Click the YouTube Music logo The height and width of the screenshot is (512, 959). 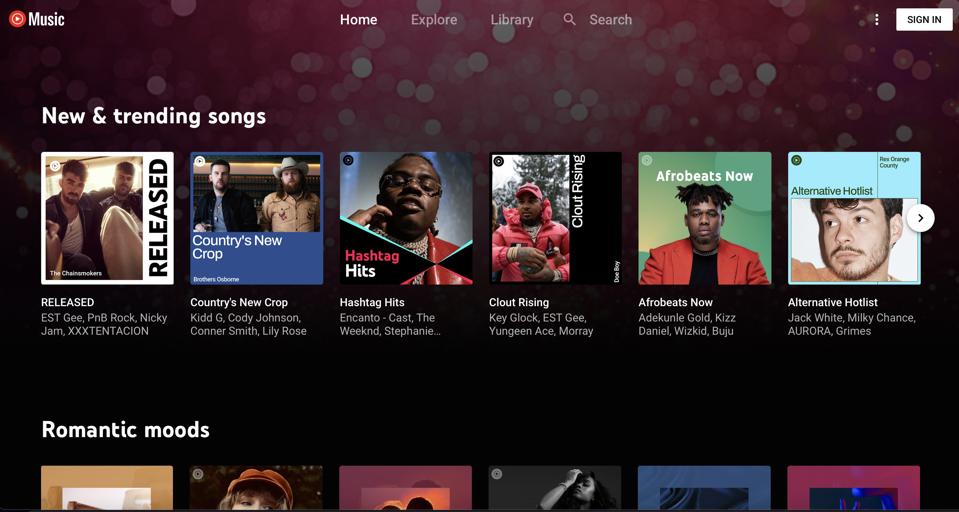tap(37, 19)
